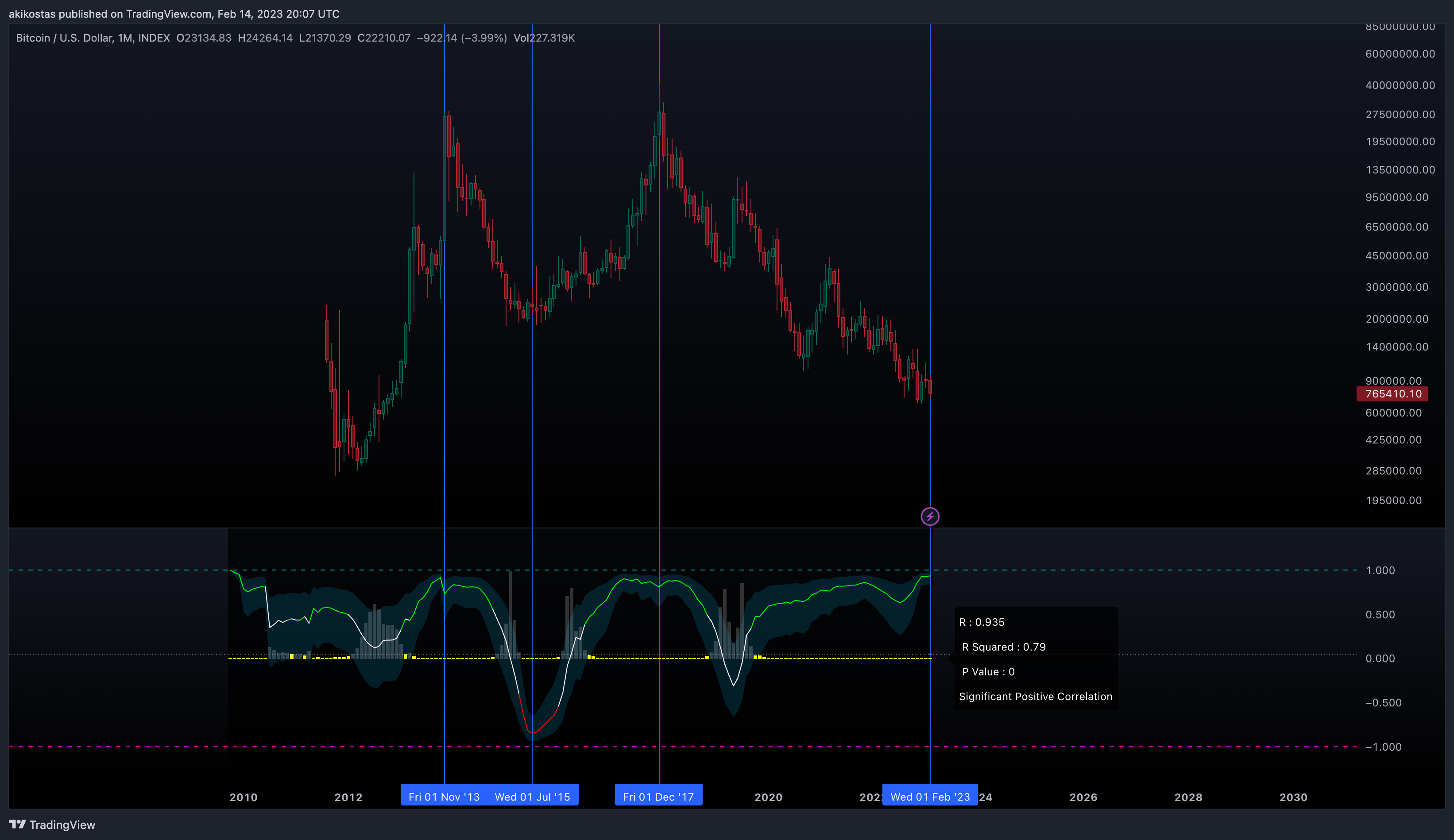Click the 1.000 correlation scale label
Image resolution: width=1454 pixels, height=840 pixels.
click(x=1380, y=570)
